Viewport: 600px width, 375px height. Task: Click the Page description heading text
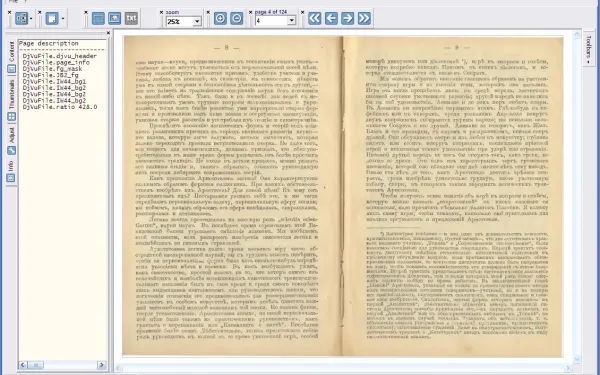(49, 43)
